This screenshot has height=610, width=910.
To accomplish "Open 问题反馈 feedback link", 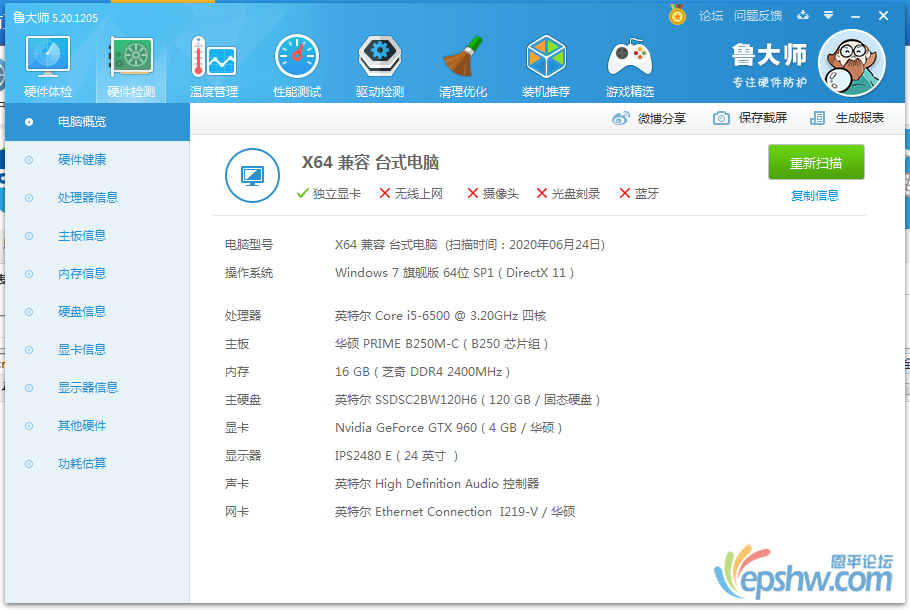I will click(x=757, y=16).
